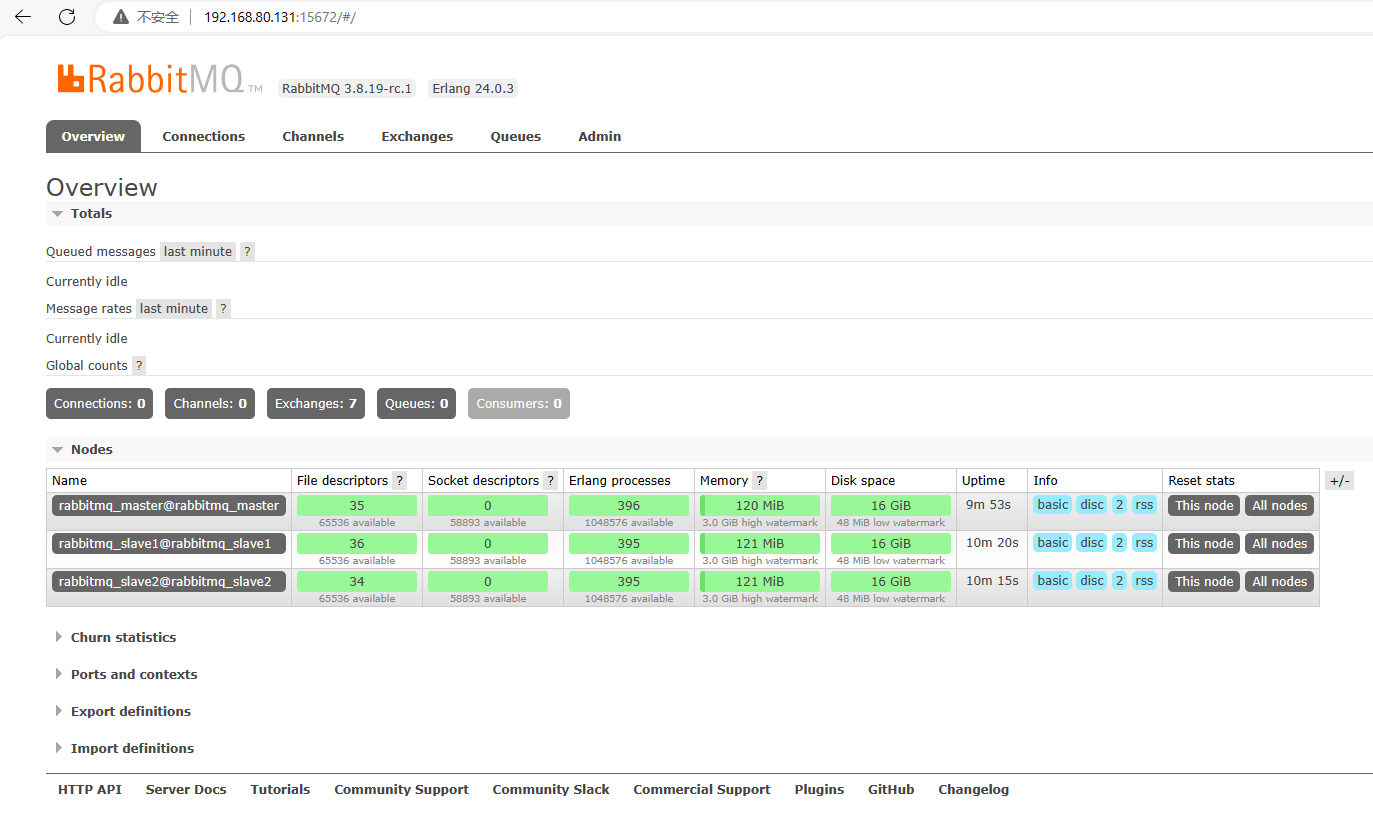Reset stats for This node on slave1 row
This screenshot has width=1373, height=823.
(x=1204, y=544)
